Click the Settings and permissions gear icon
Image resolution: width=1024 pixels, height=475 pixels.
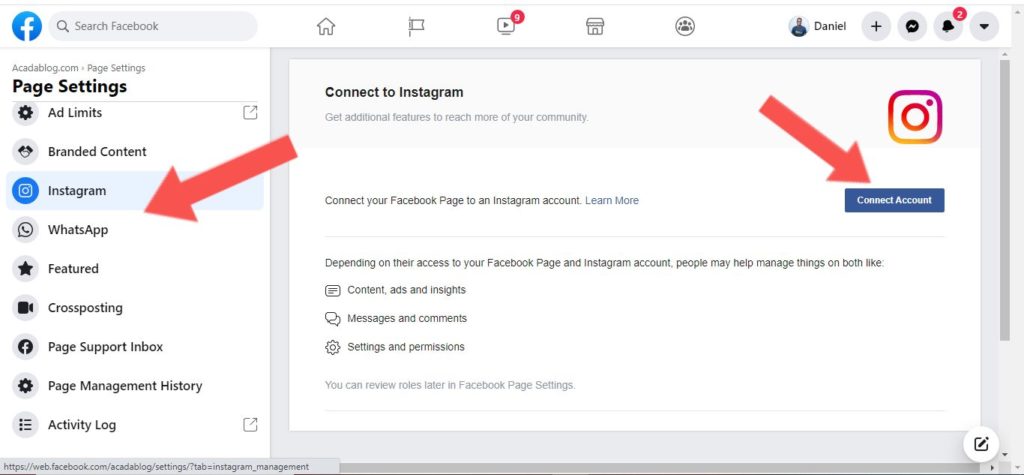pyautogui.click(x=332, y=347)
